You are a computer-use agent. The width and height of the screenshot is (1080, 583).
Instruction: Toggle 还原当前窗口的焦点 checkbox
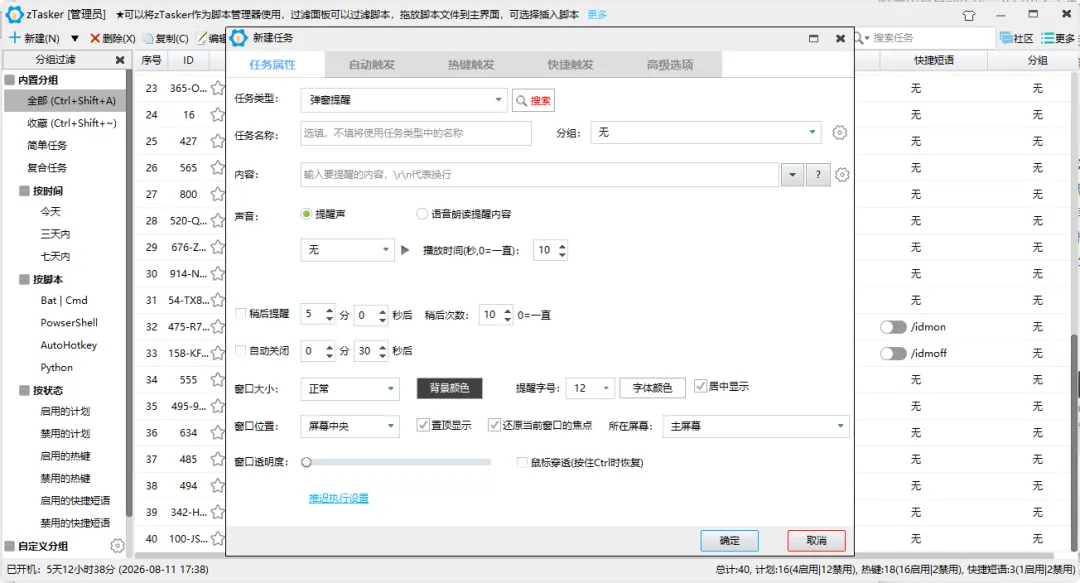click(x=494, y=425)
